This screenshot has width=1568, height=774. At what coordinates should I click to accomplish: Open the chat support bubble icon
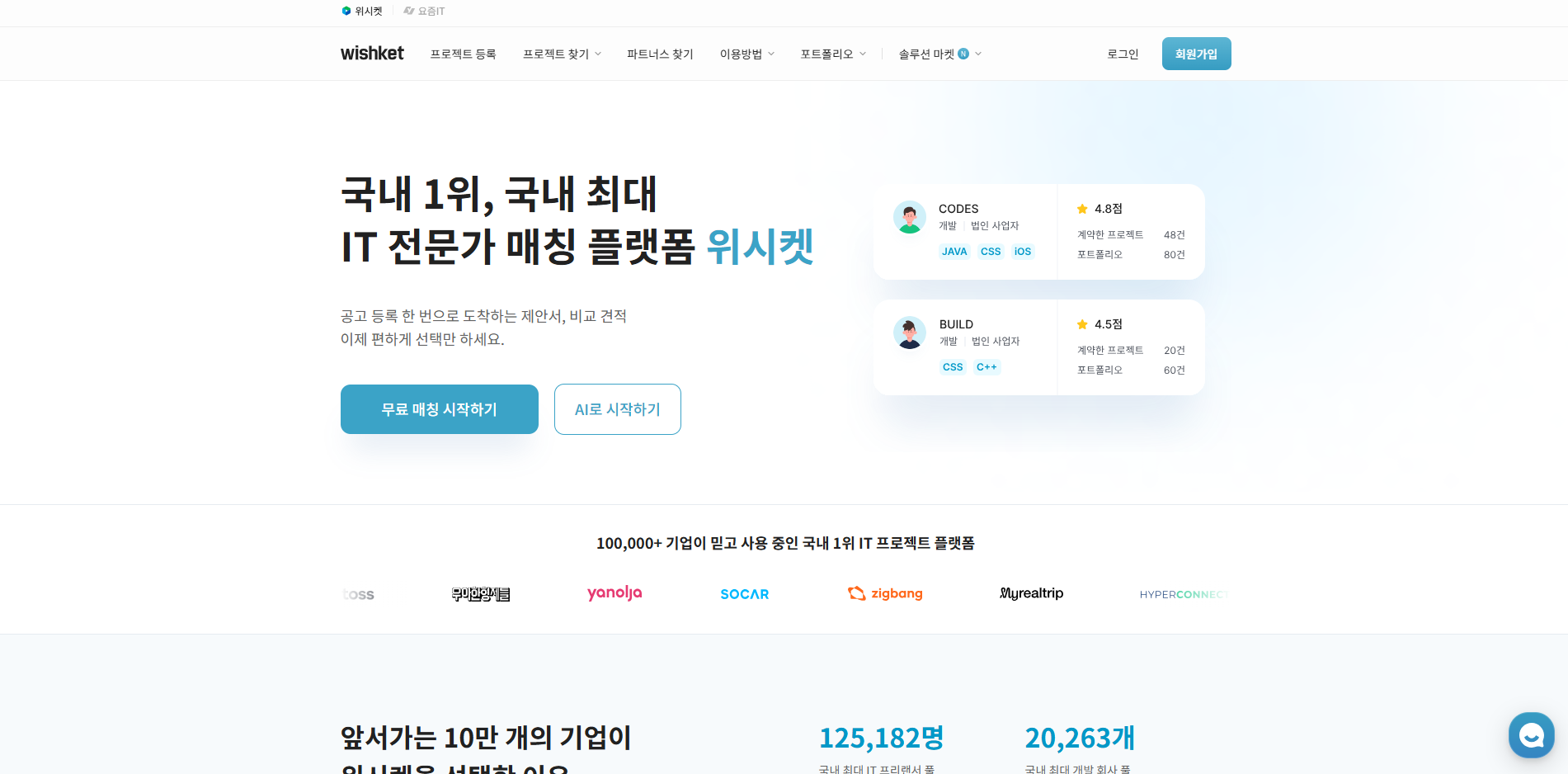click(1531, 734)
